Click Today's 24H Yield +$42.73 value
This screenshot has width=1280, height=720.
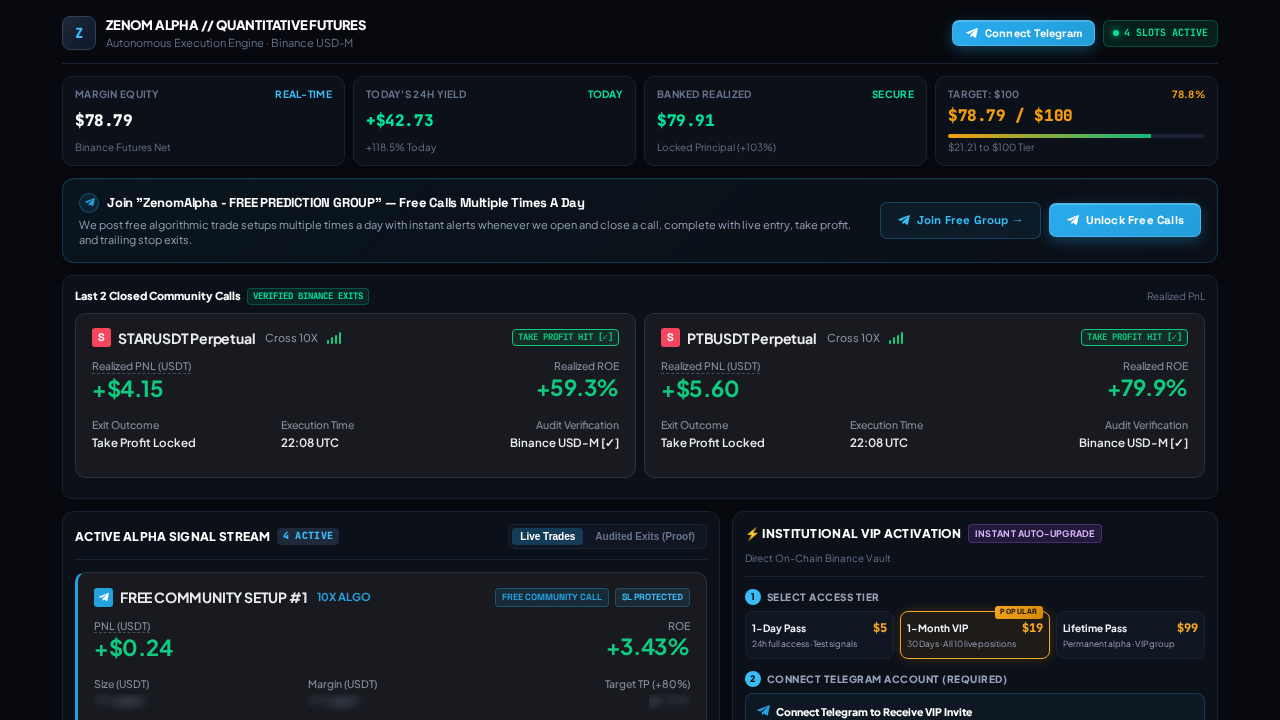point(400,120)
